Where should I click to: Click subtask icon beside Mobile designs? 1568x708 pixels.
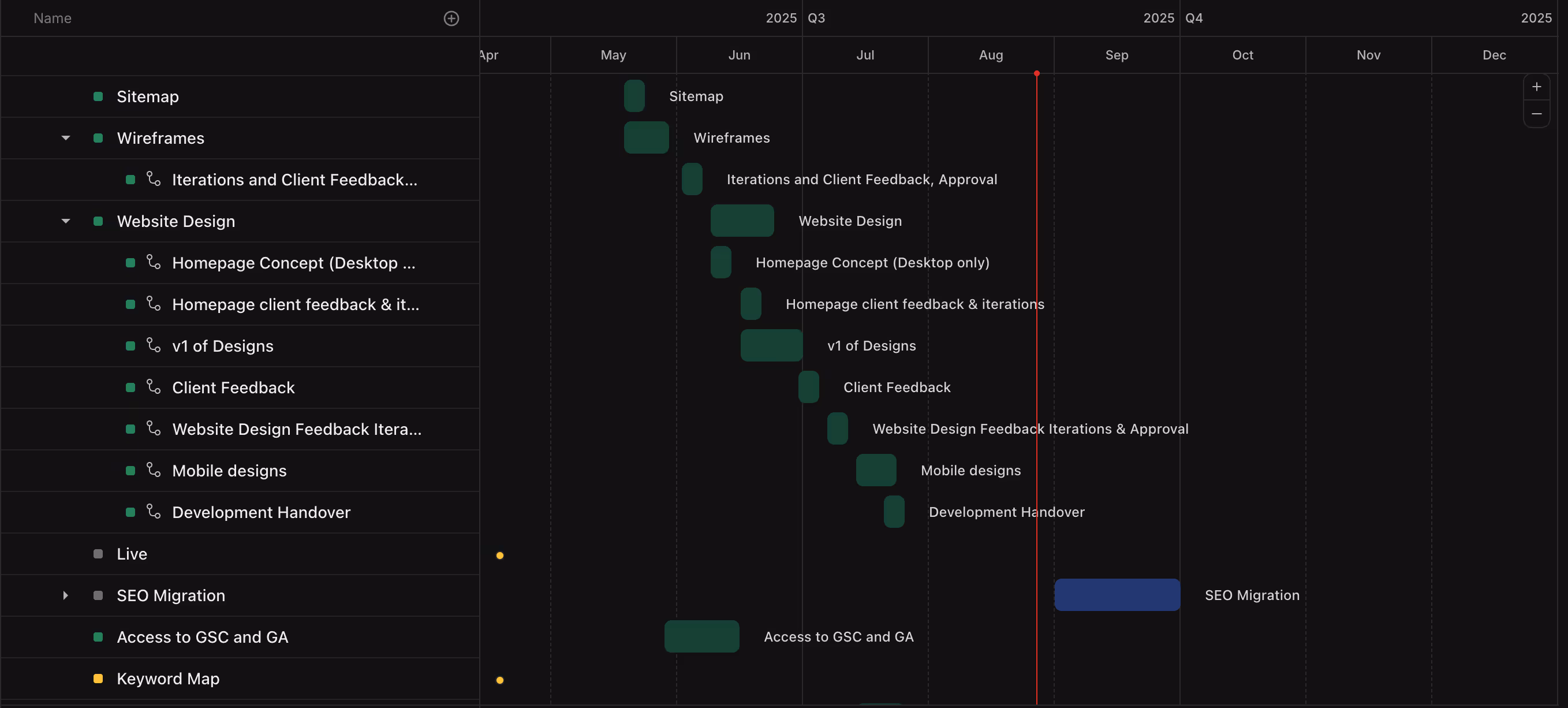154,471
